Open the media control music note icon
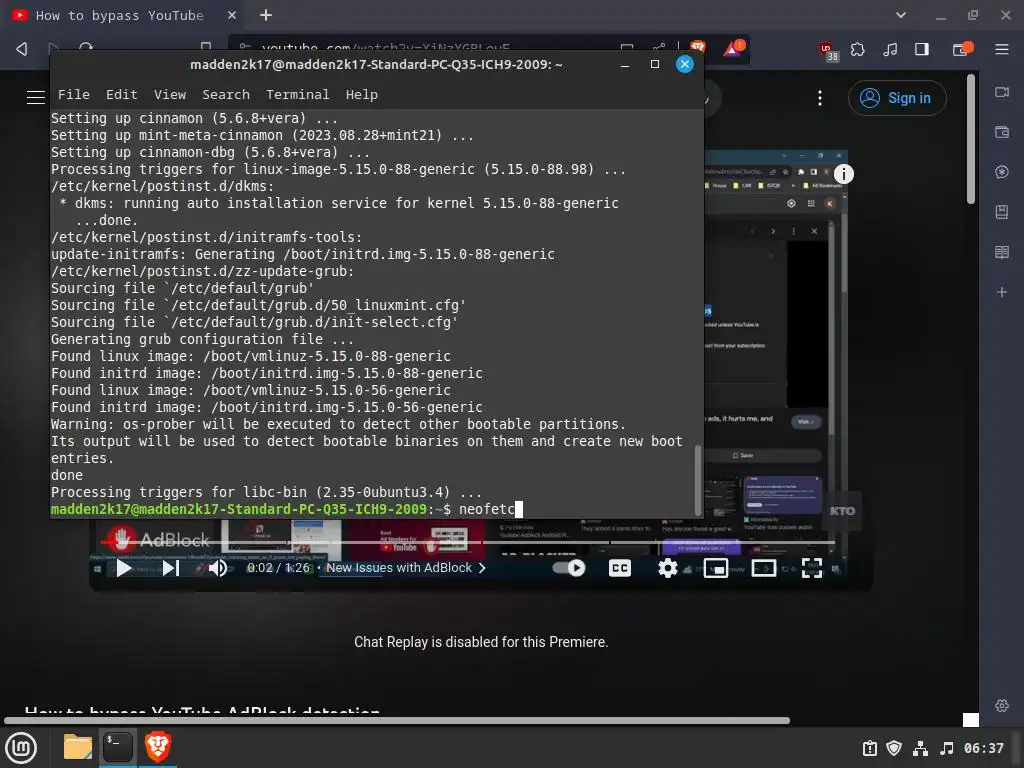Screen dimensions: 1024x768 [x=890, y=49]
